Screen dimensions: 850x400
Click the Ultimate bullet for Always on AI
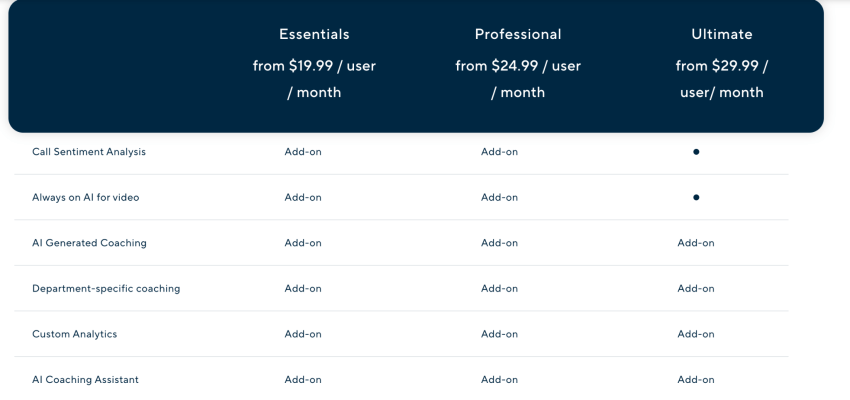click(696, 197)
